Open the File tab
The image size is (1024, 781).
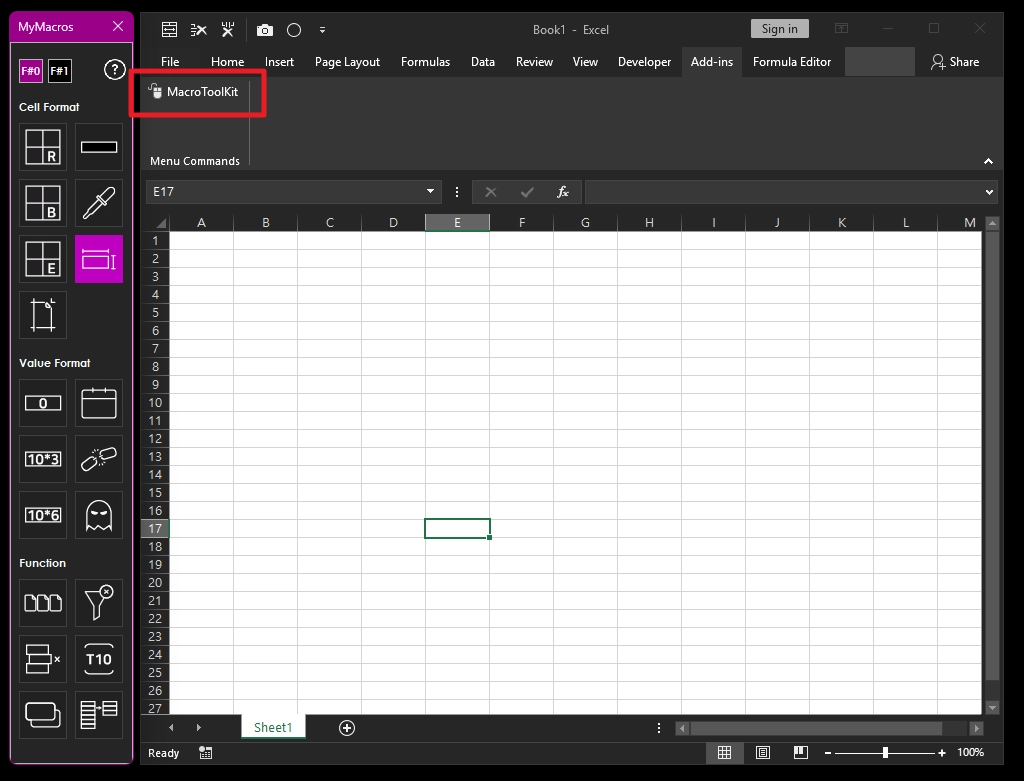pos(170,61)
